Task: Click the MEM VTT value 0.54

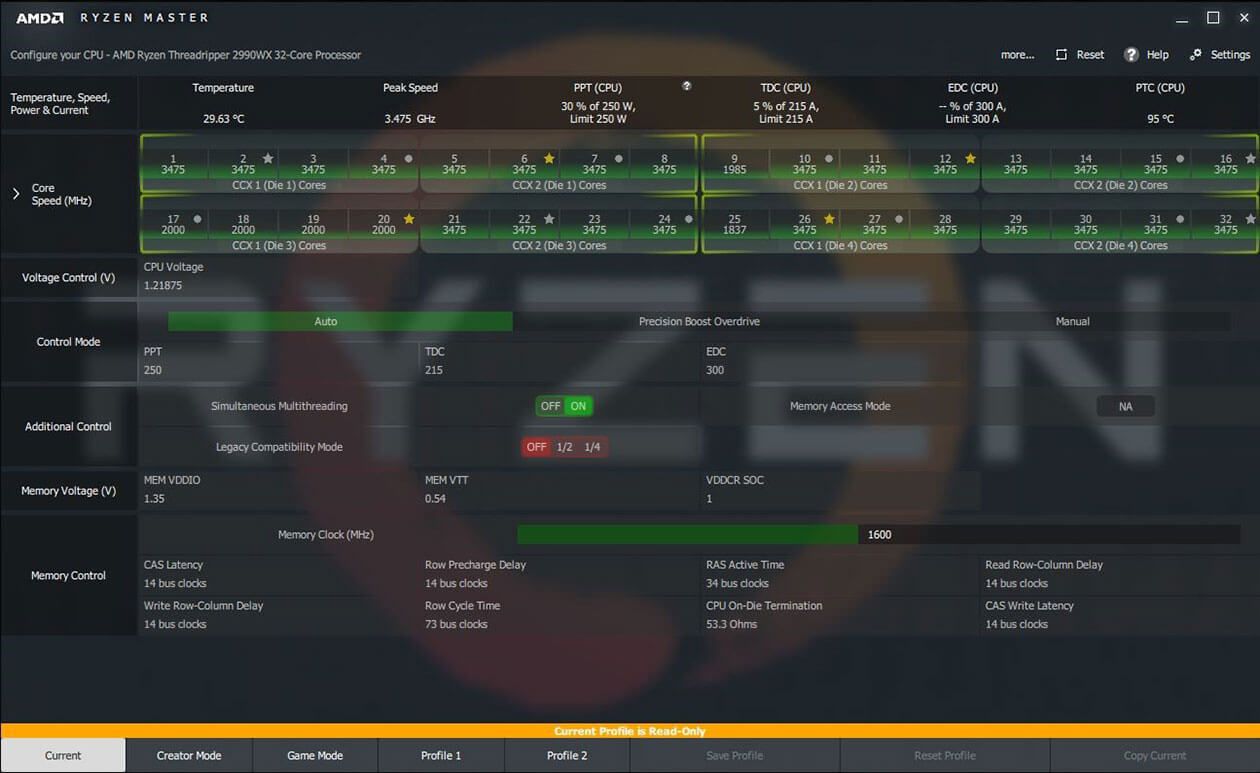Action: click(x=436, y=498)
